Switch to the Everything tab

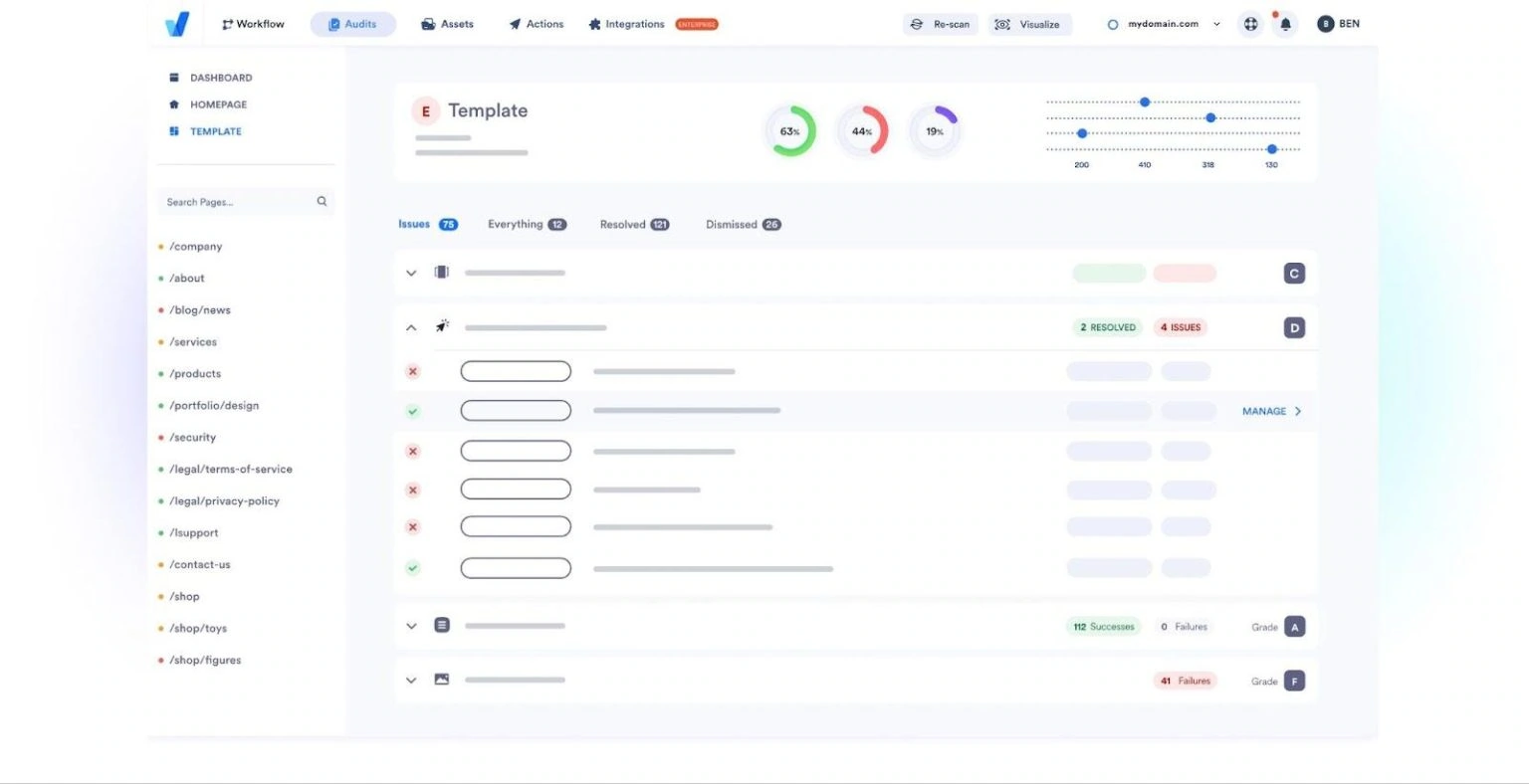point(527,225)
